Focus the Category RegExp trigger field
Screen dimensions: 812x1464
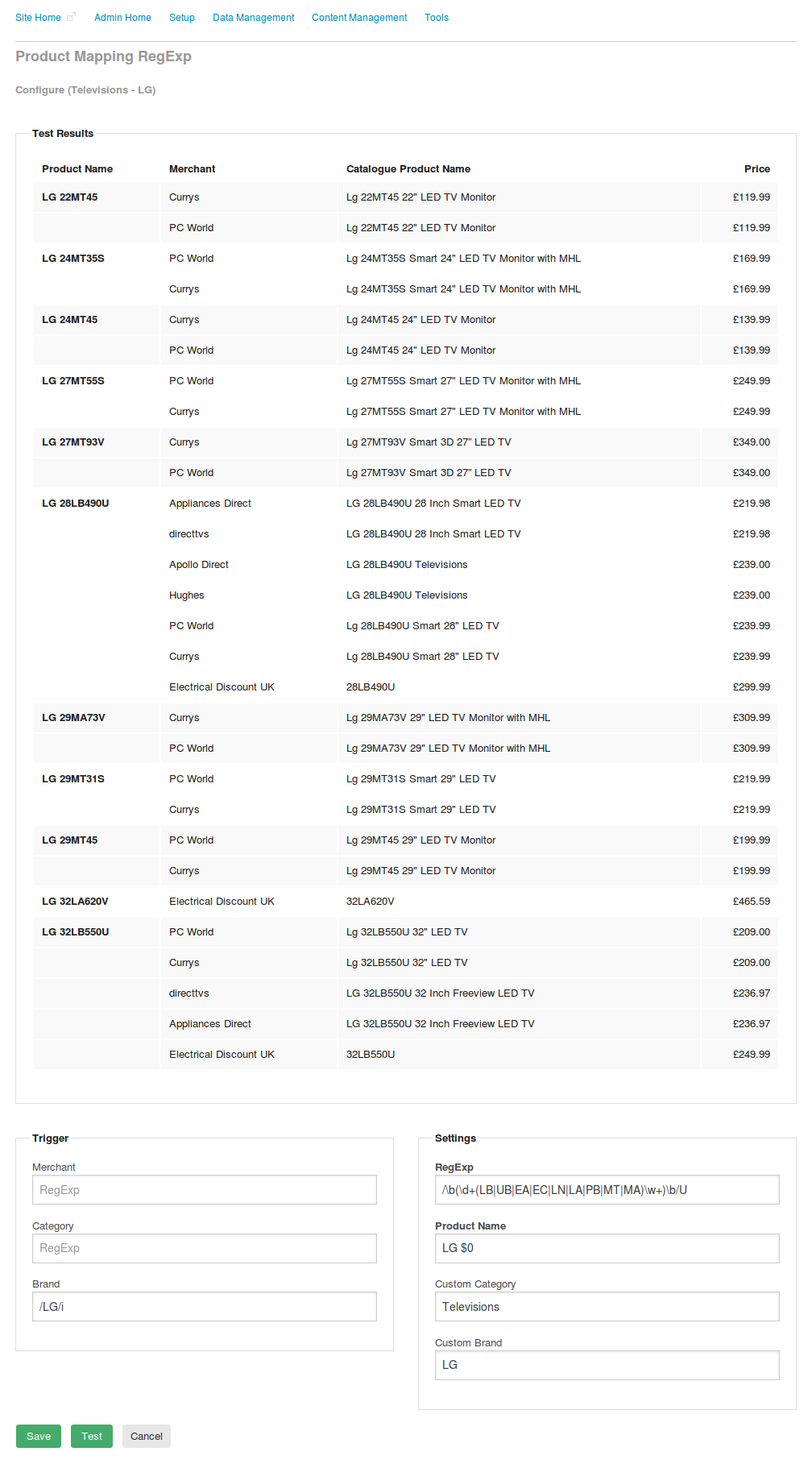coord(205,1248)
